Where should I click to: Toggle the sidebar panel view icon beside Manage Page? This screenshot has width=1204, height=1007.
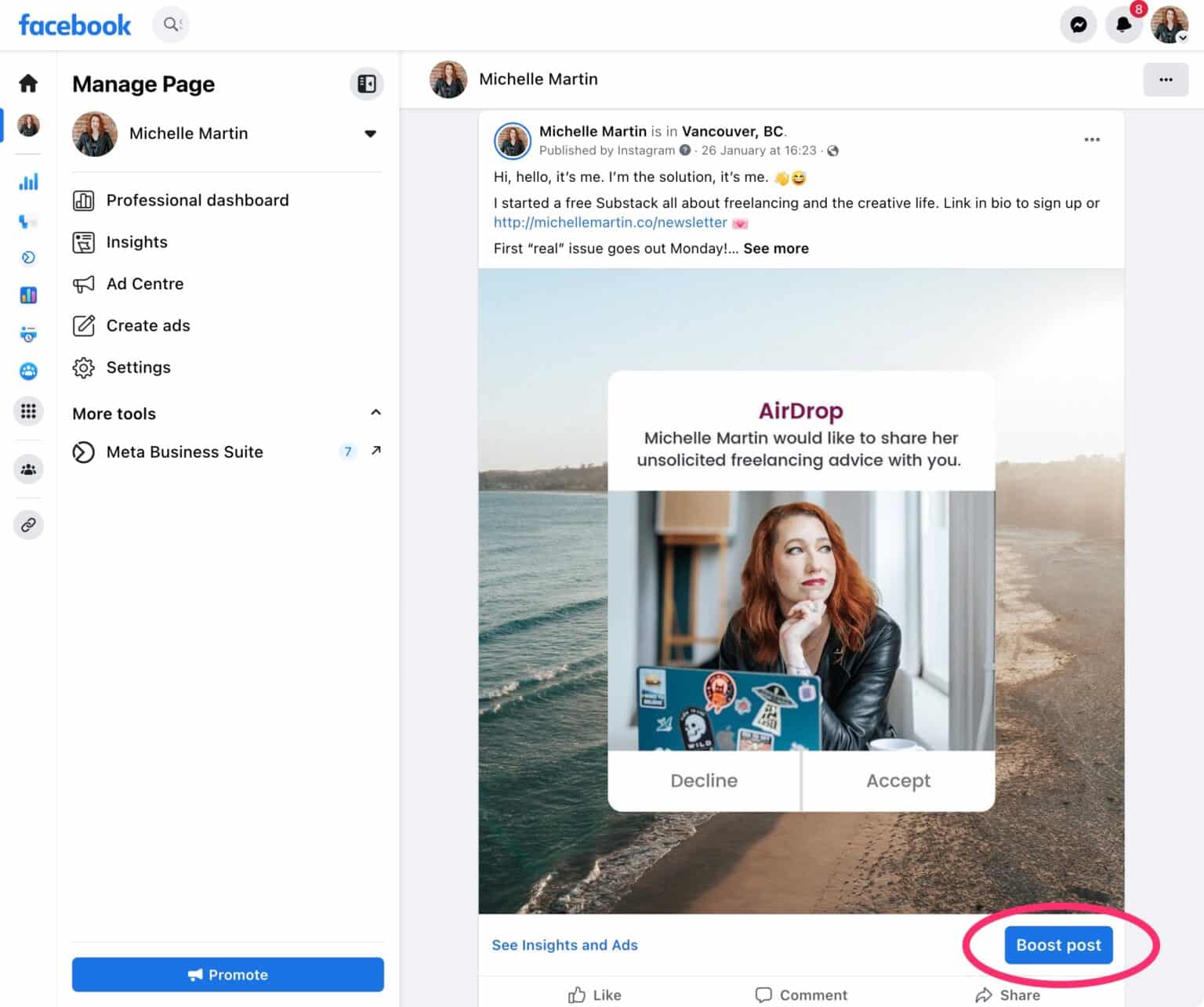(366, 84)
